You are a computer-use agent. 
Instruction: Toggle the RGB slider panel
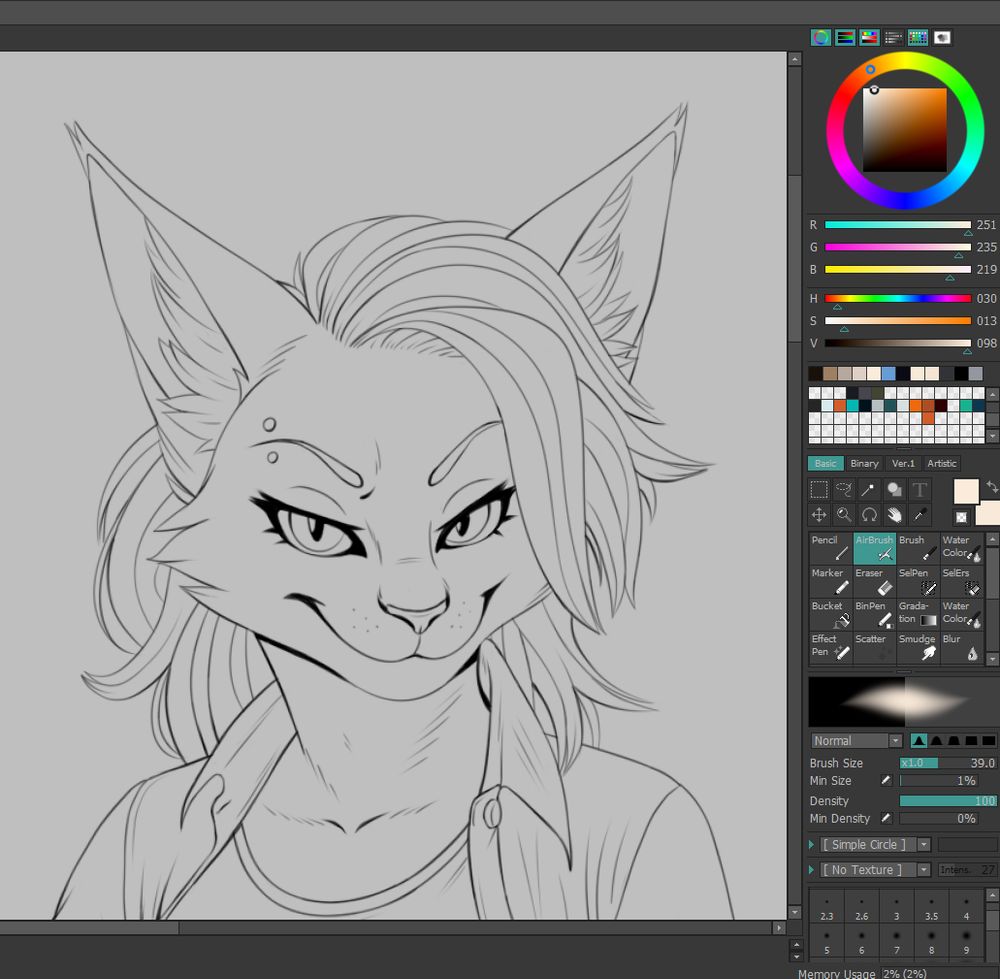pyautogui.click(x=845, y=38)
